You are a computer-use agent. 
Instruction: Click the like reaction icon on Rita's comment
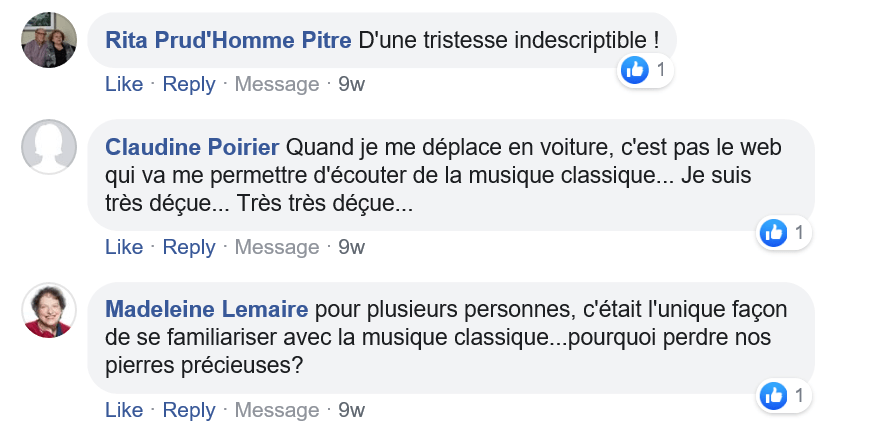(634, 70)
